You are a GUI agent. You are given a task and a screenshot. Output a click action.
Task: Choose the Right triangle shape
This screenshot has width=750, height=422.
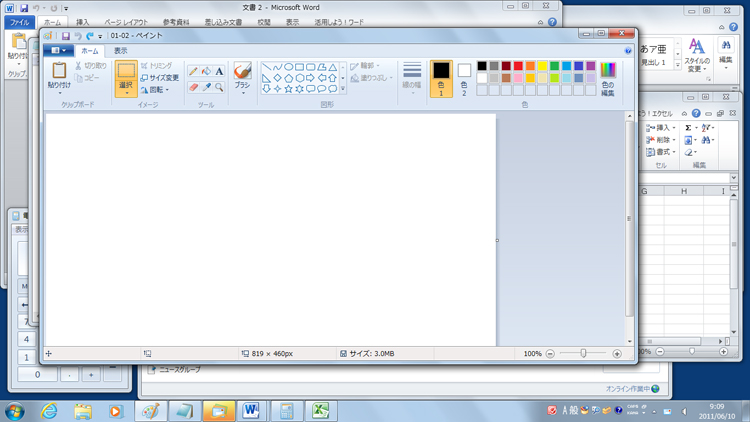click(x=266, y=78)
